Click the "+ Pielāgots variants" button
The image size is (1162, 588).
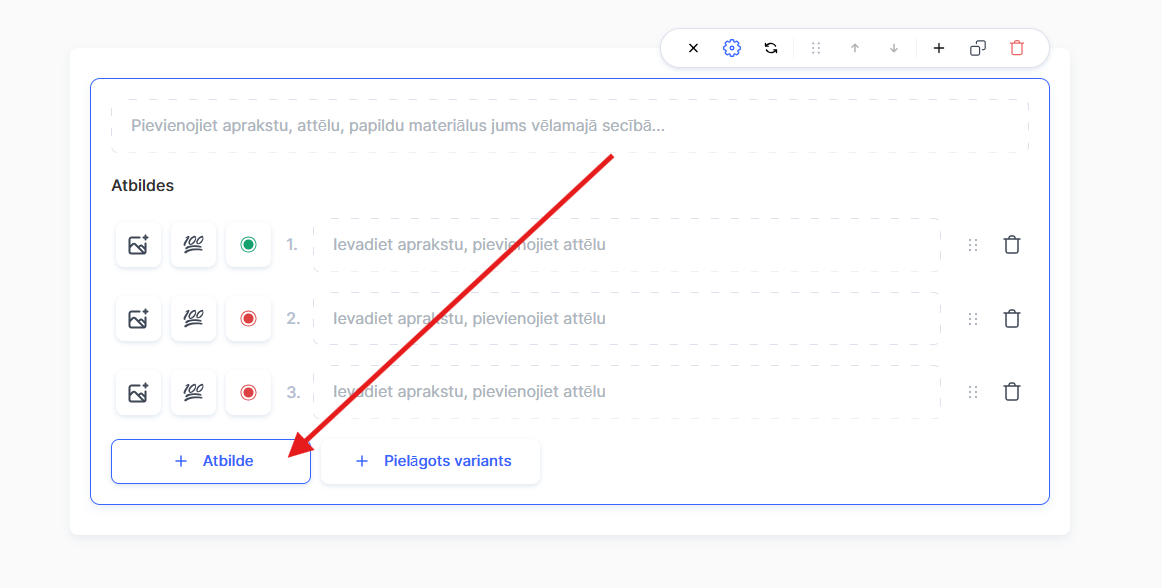(x=430, y=461)
